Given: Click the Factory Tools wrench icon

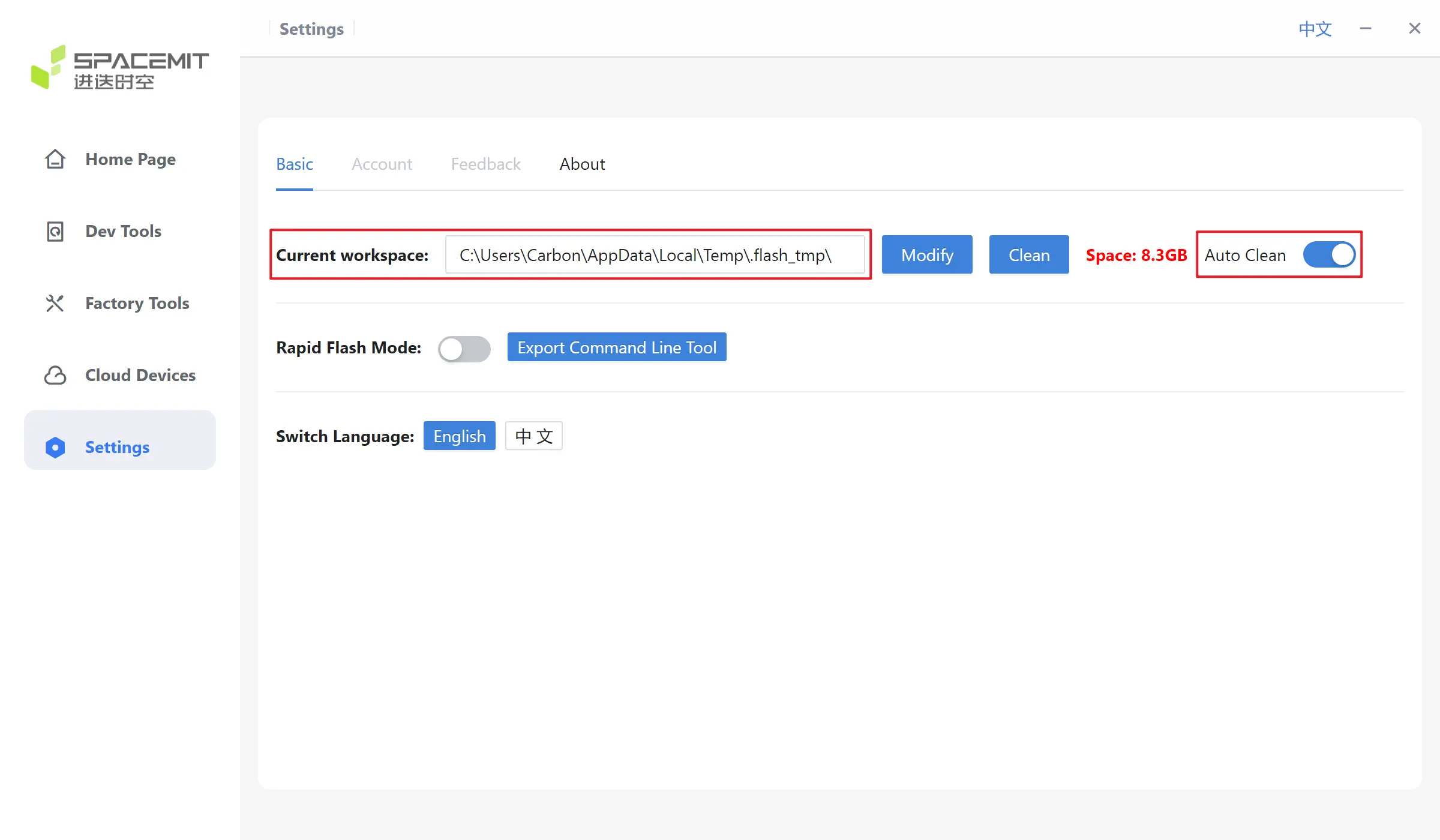Looking at the screenshot, I should 55,303.
